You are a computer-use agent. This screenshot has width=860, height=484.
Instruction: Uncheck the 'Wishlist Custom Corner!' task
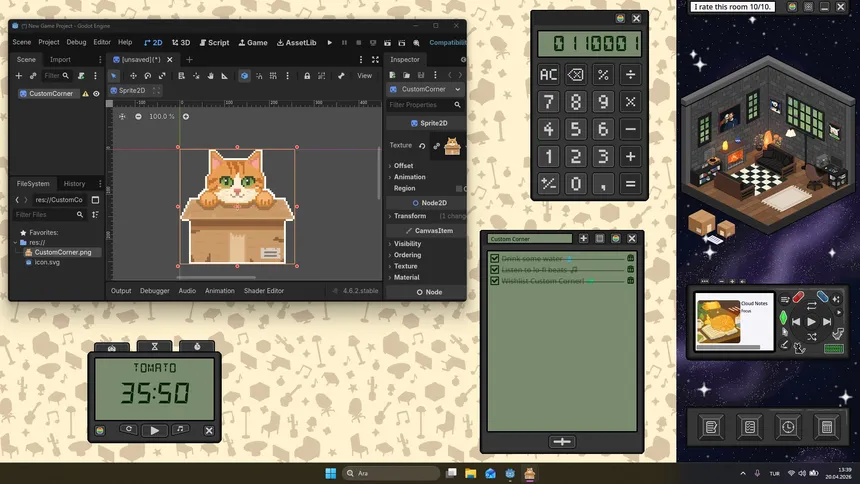[494, 281]
